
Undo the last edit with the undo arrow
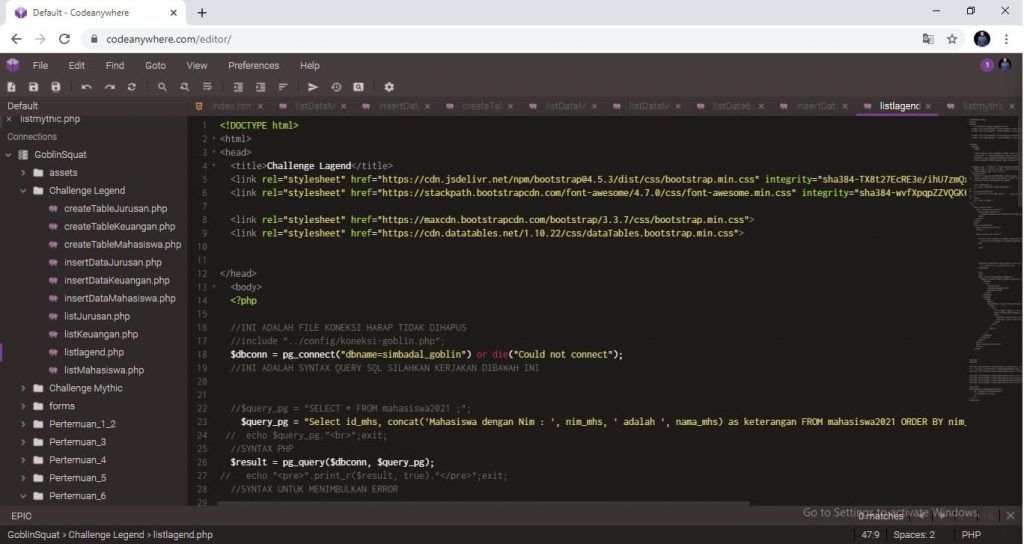click(87, 87)
